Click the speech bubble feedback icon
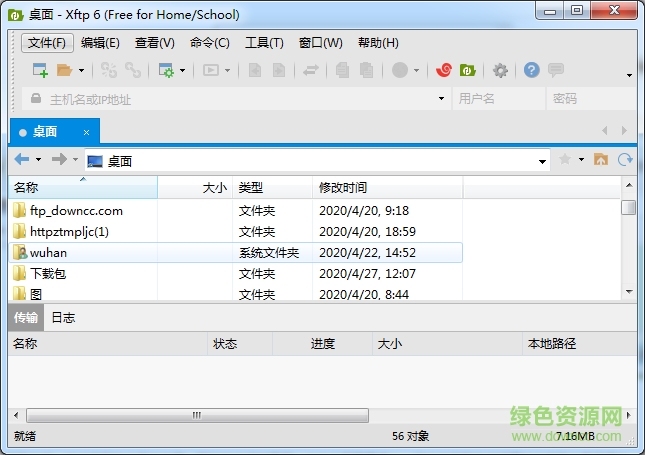 [x=556, y=70]
